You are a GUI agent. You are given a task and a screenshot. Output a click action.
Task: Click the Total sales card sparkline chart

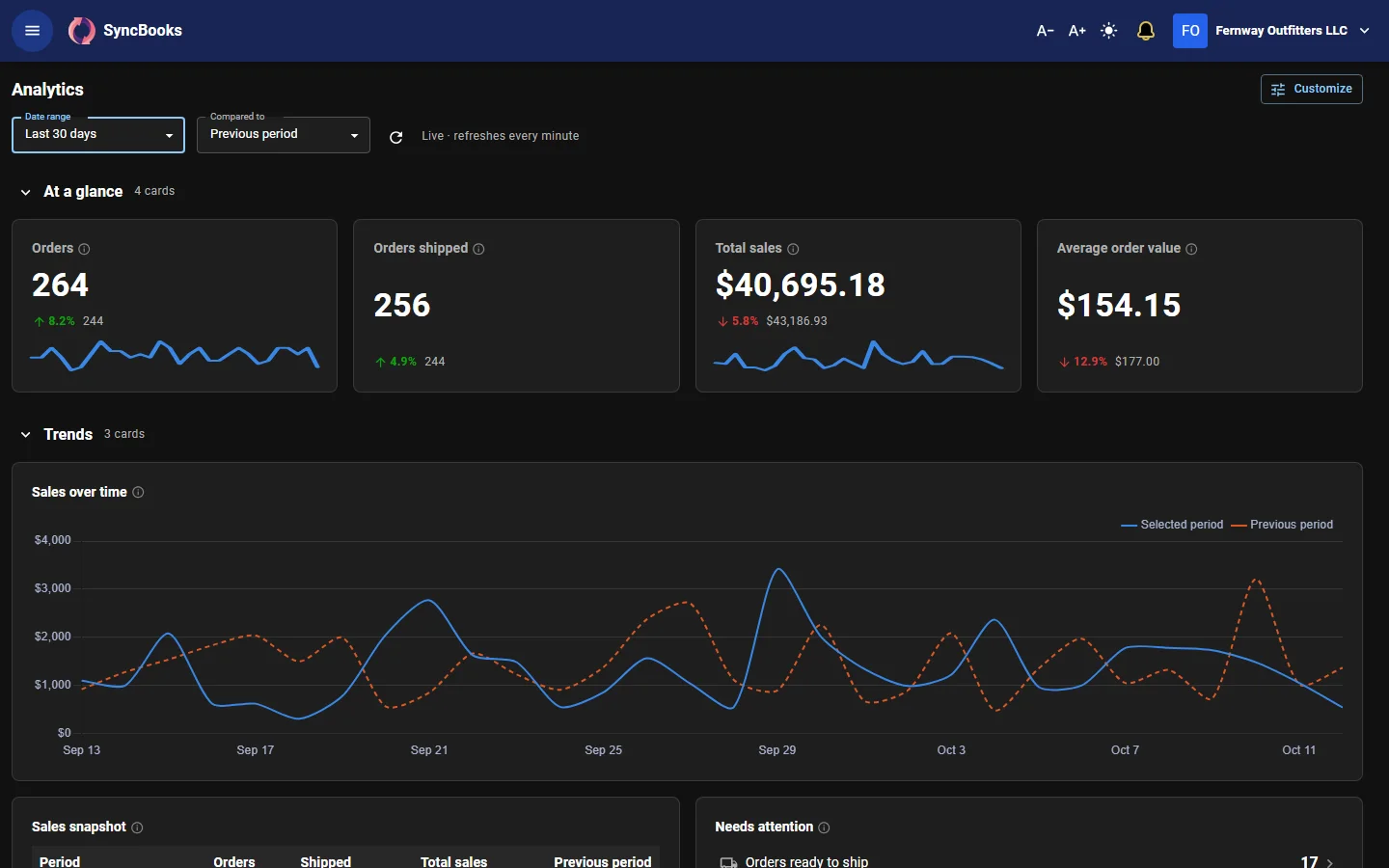(x=858, y=355)
